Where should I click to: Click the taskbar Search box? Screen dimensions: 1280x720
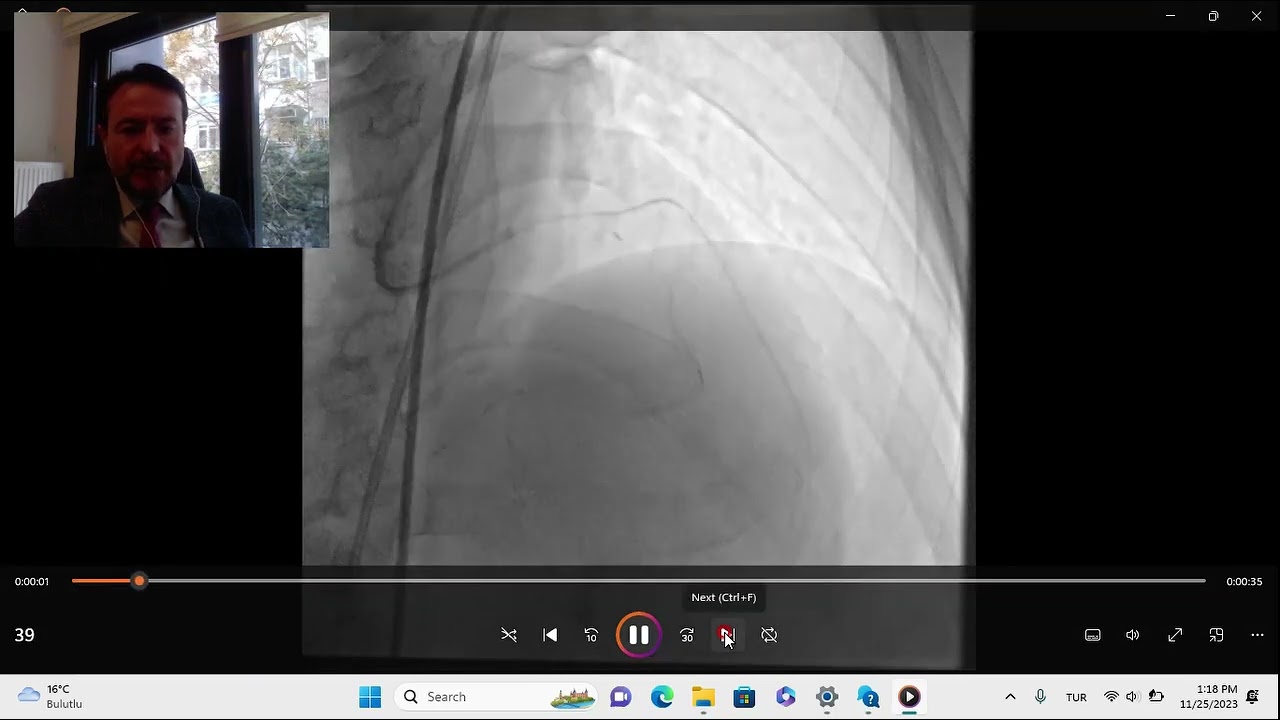click(495, 697)
